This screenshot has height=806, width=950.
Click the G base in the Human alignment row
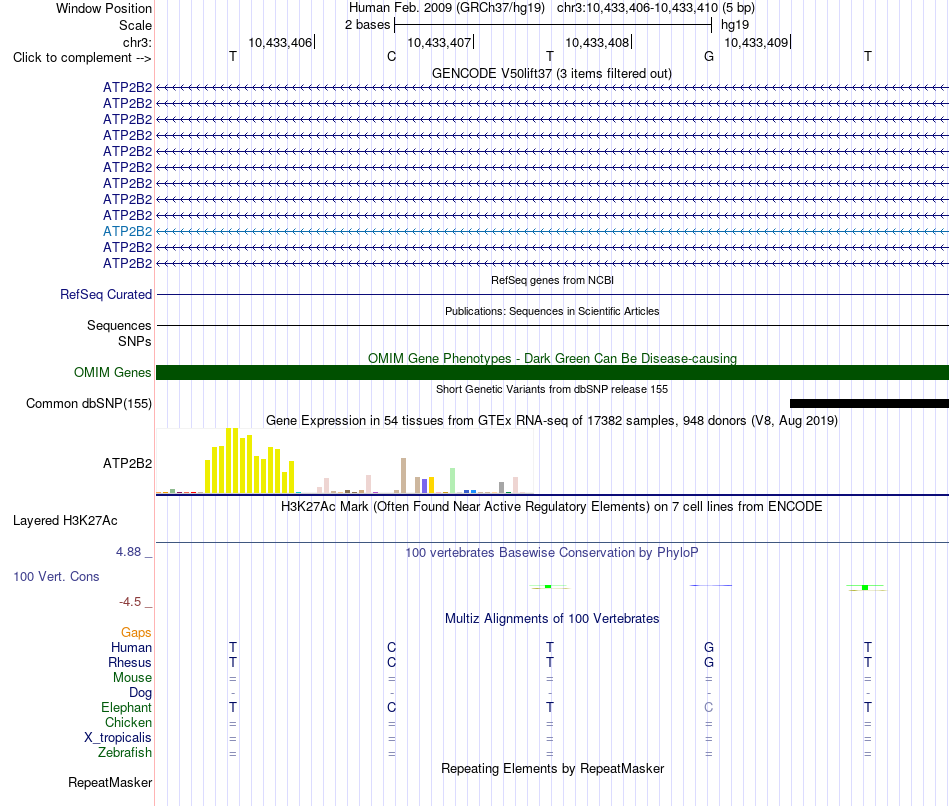[x=709, y=648]
